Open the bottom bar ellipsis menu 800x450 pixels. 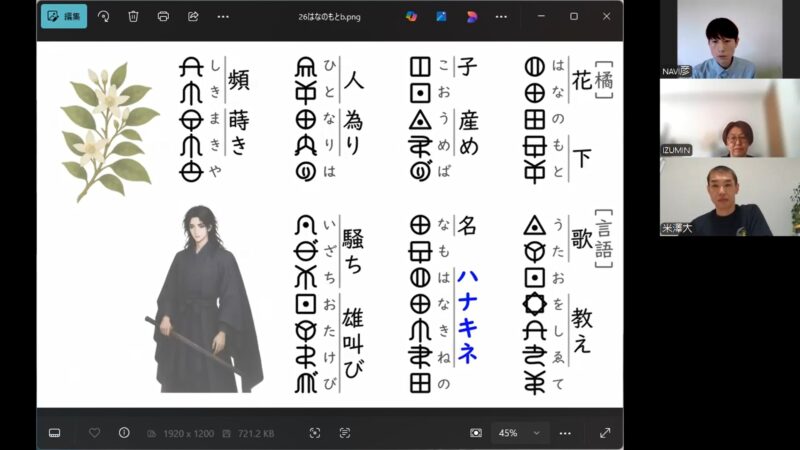pyautogui.click(x=565, y=433)
